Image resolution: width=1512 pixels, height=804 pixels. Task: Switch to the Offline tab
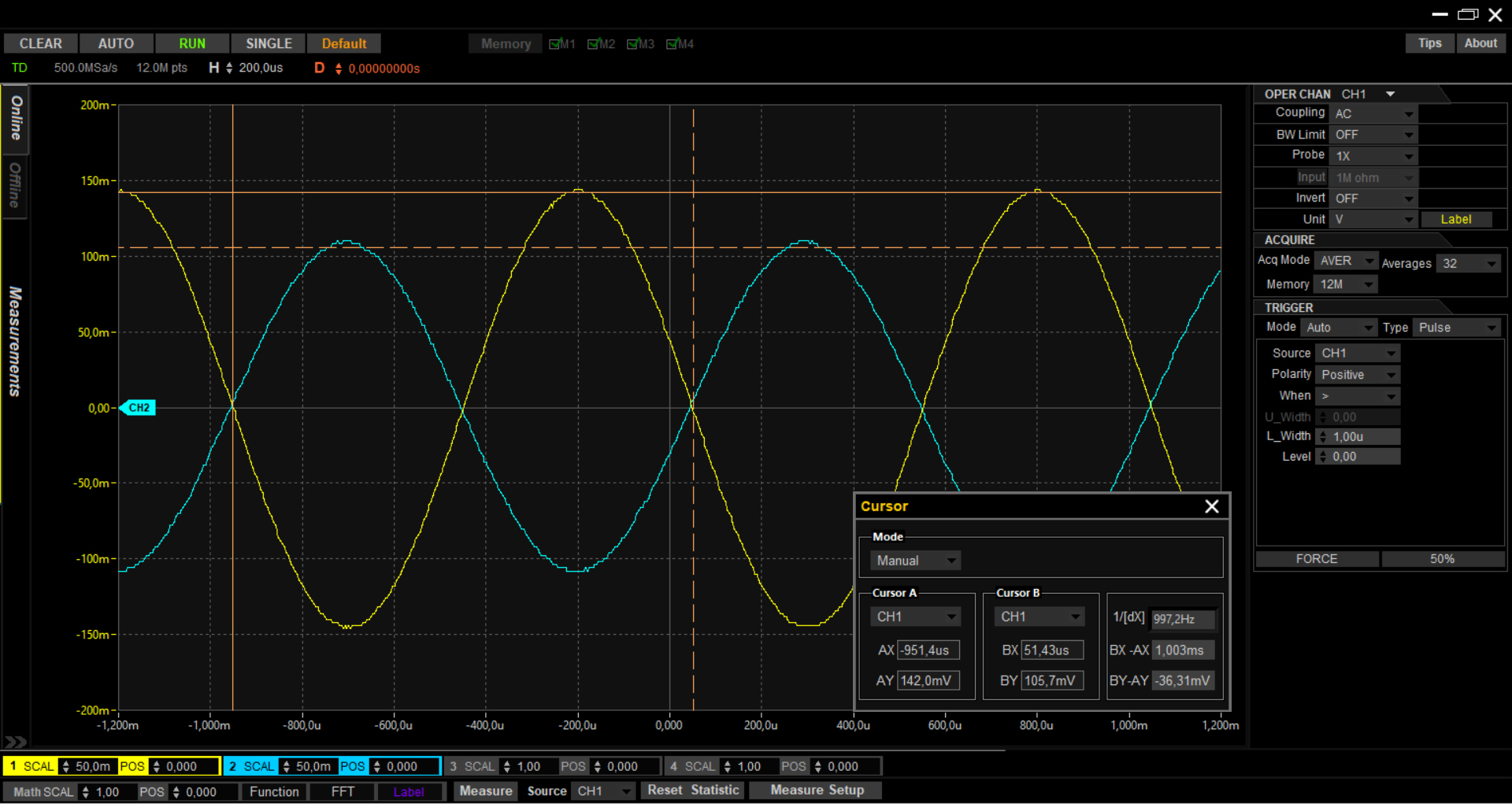coord(15,185)
